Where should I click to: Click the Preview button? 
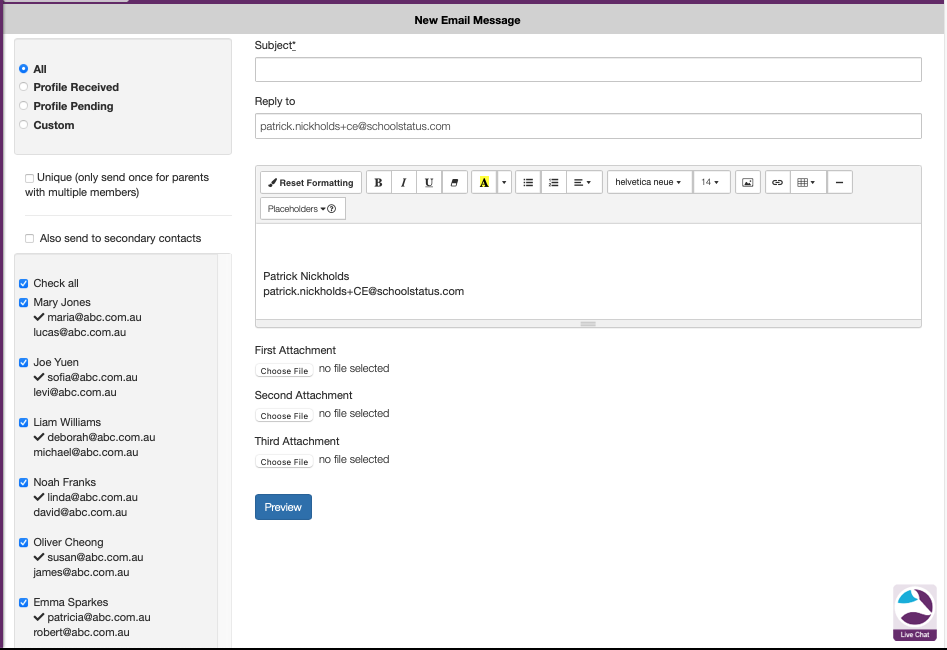click(x=283, y=507)
